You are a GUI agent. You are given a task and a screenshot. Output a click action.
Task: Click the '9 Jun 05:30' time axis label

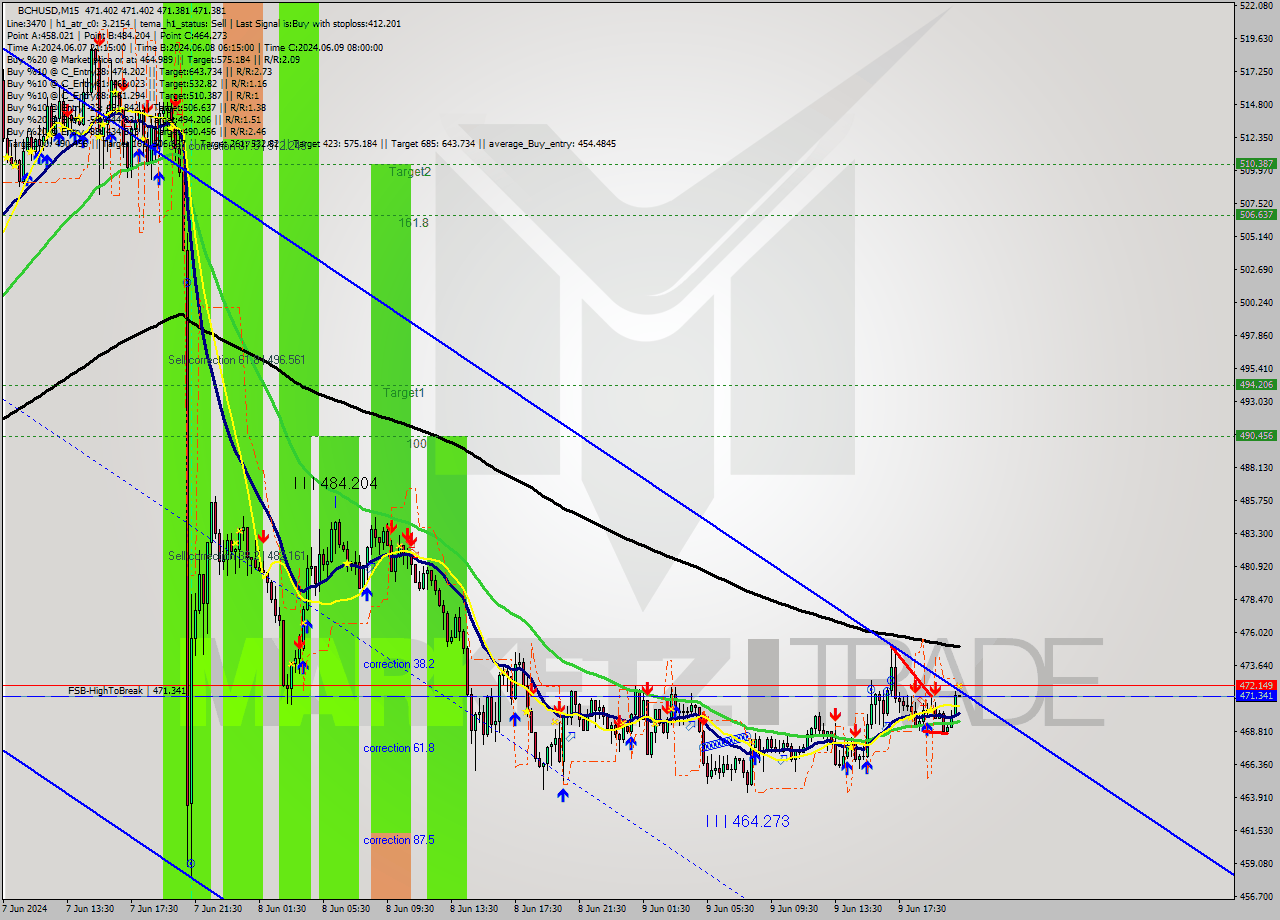730,909
